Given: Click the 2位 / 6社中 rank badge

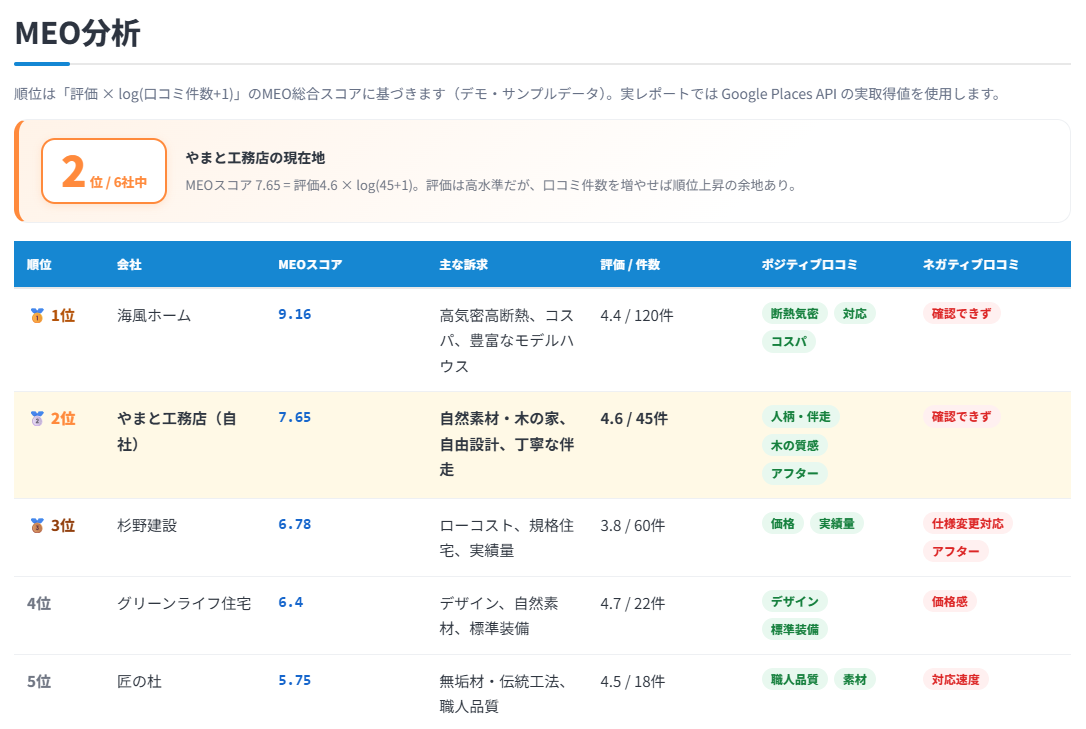Looking at the screenshot, I should tap(104, 171).
